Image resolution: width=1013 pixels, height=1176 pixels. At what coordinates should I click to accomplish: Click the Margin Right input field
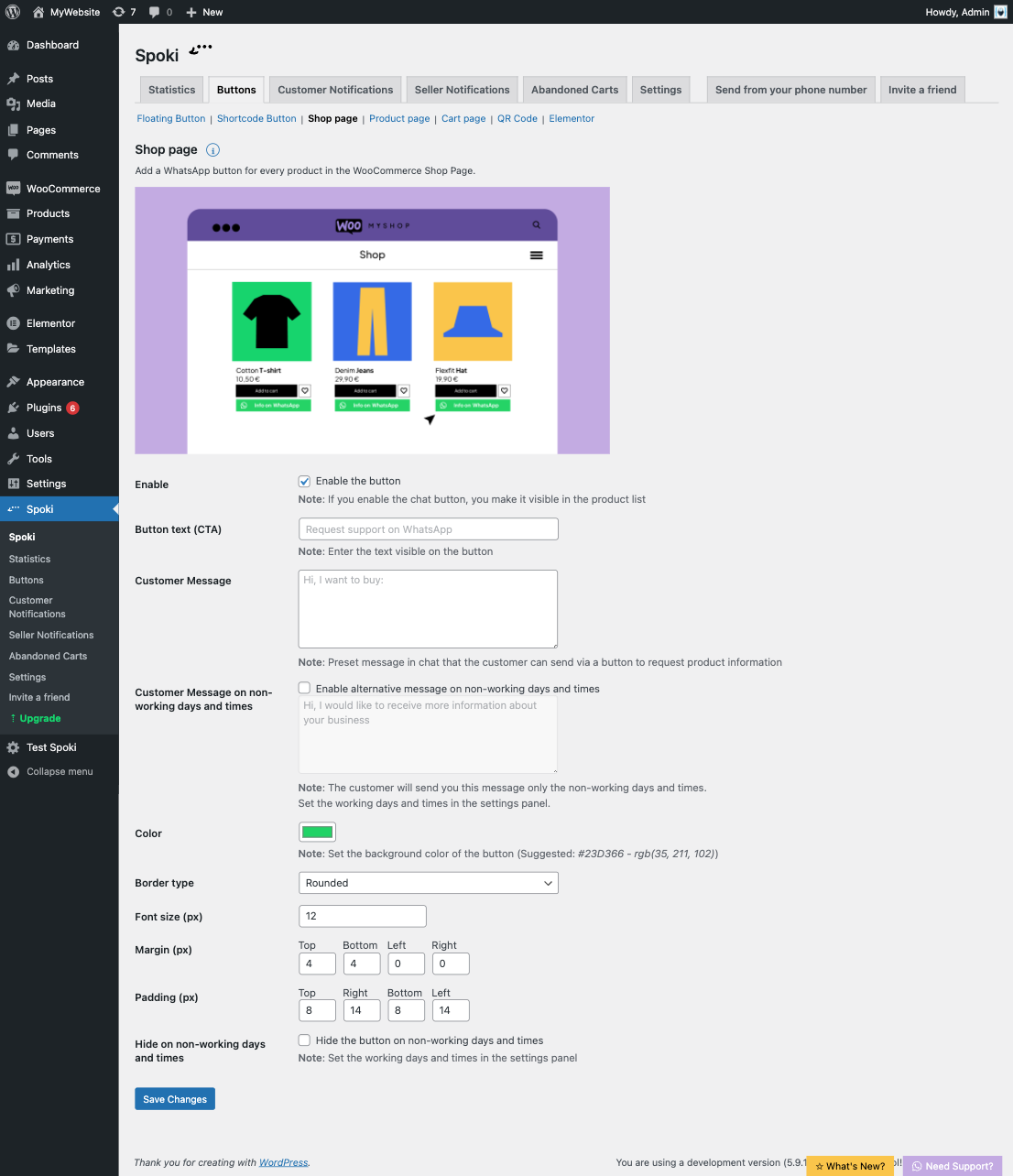[451, 964]
